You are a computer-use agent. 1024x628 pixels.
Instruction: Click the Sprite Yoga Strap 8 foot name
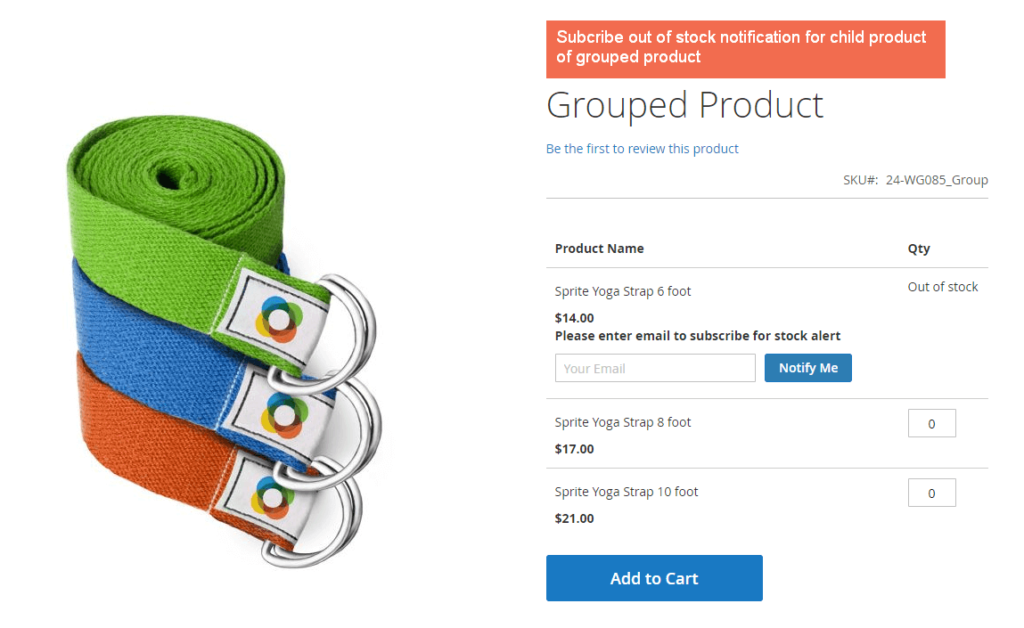coord(623,423)
